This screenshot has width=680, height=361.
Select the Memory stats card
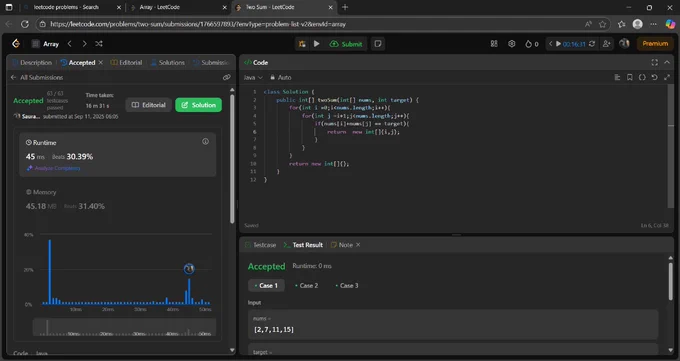(118, 200)
